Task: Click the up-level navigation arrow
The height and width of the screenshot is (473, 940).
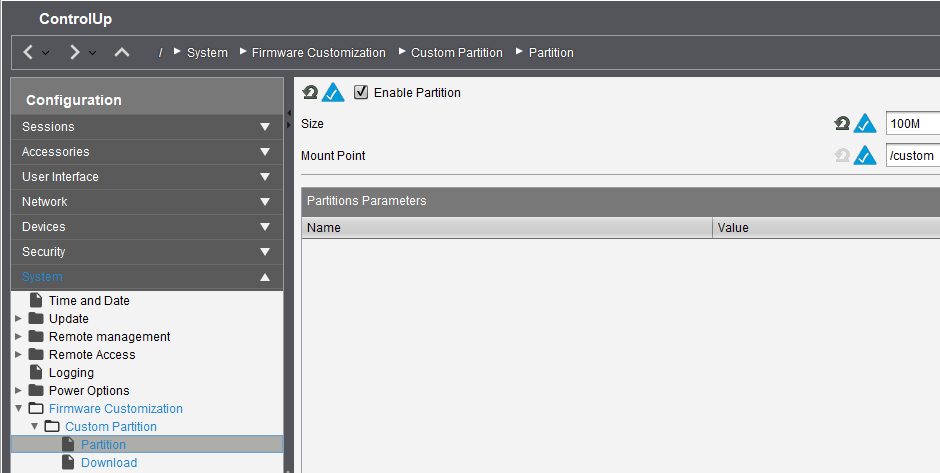Action: (122, 52)
